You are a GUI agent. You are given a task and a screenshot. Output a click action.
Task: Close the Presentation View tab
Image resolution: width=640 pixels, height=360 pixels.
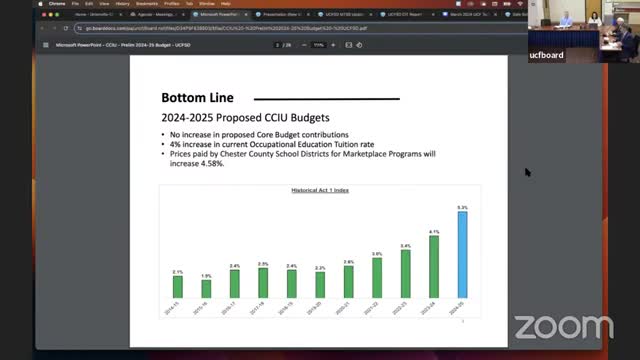coord(308,14)
